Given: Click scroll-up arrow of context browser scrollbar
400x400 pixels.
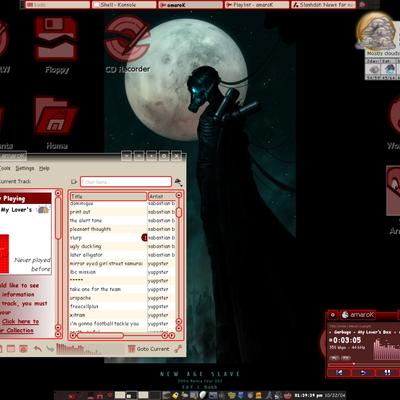Looking at the screenshot, I should 58,193.
